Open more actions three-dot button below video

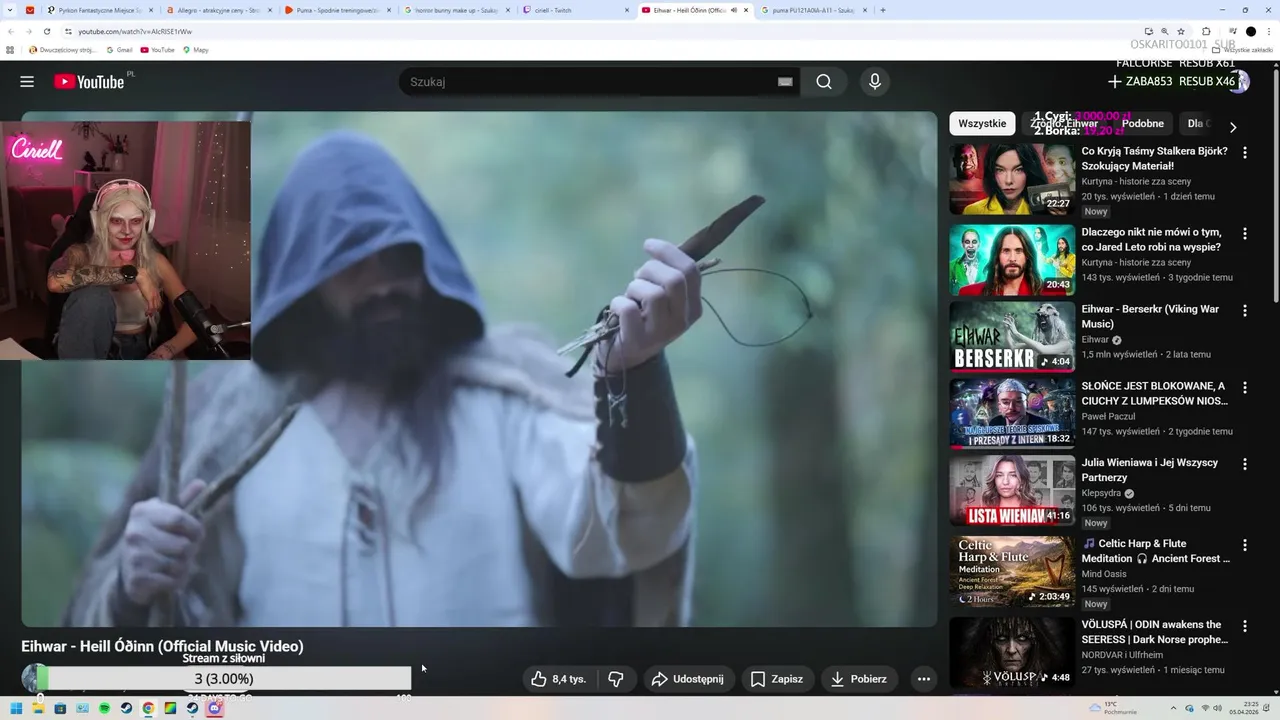924,679
